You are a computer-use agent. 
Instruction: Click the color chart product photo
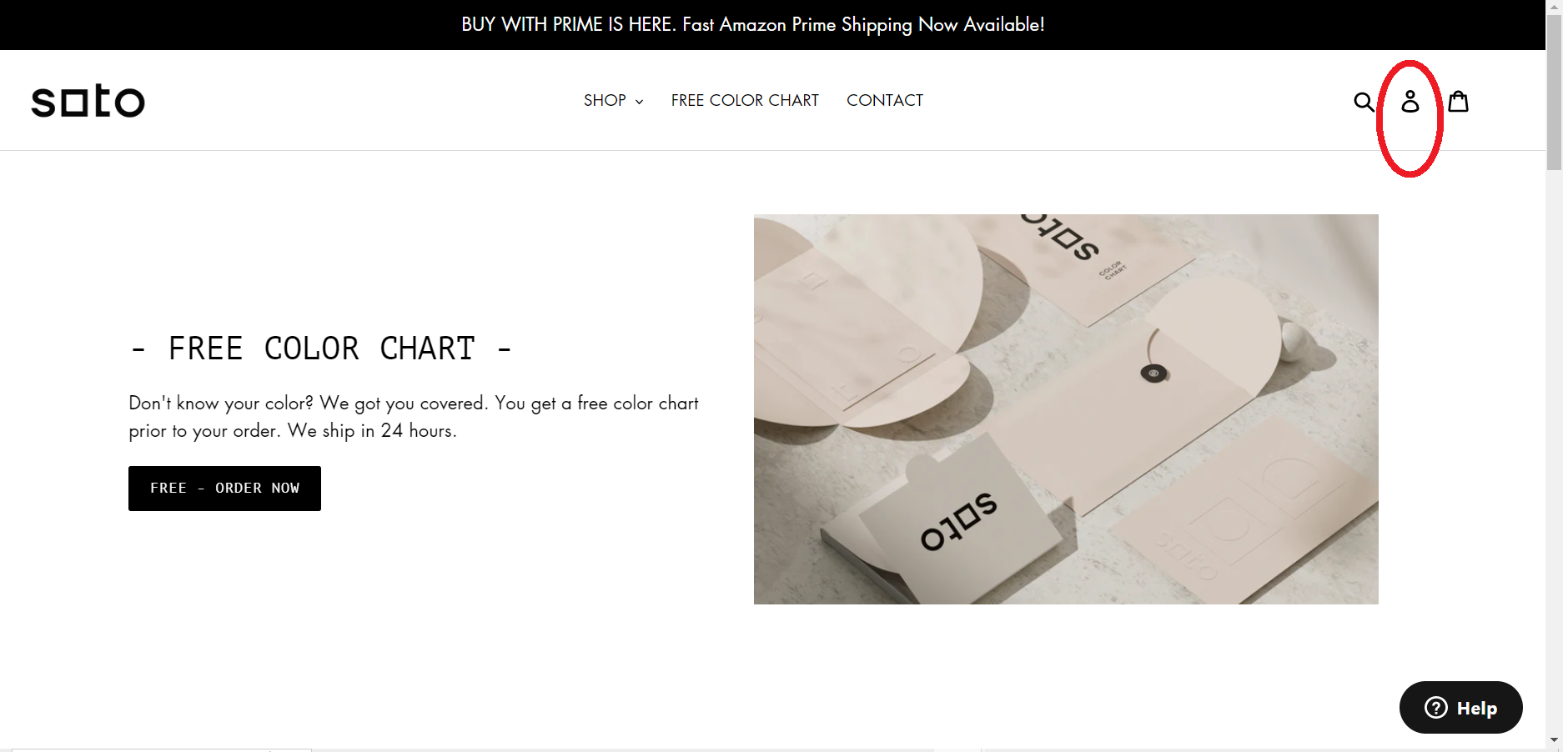click(1065, 409)
